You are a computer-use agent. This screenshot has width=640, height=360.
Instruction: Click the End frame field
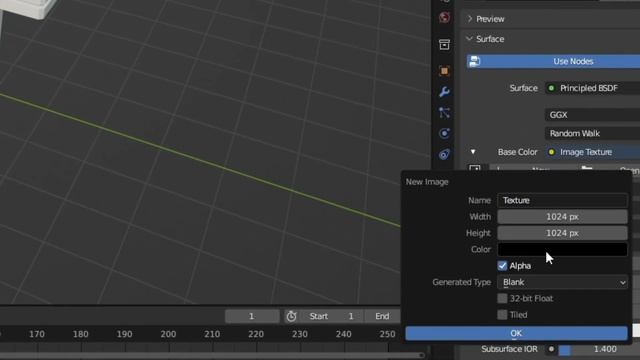(382, 316)
